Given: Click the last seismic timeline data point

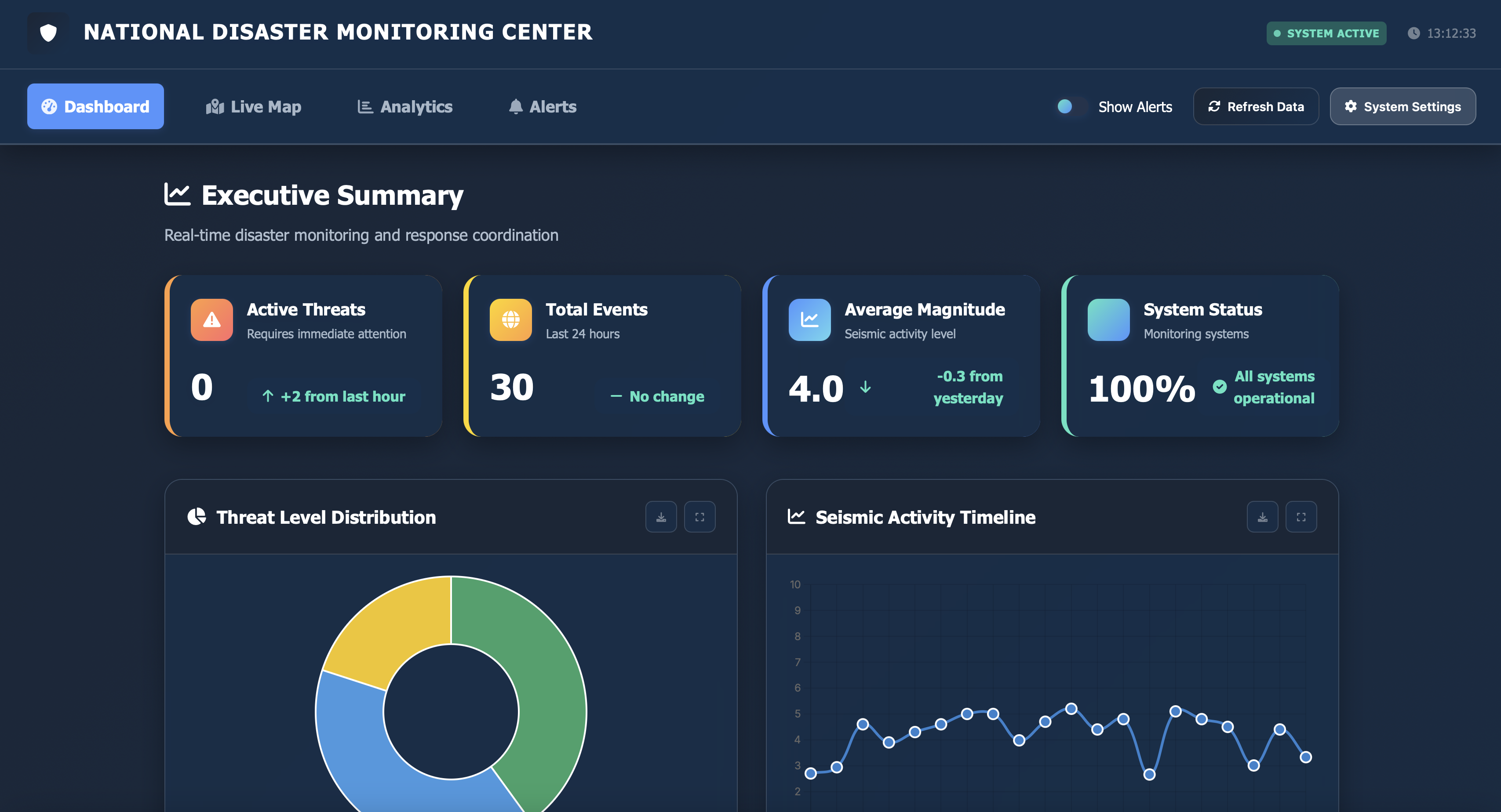Looking at the screenshot, I should (x=1305, y=757).
